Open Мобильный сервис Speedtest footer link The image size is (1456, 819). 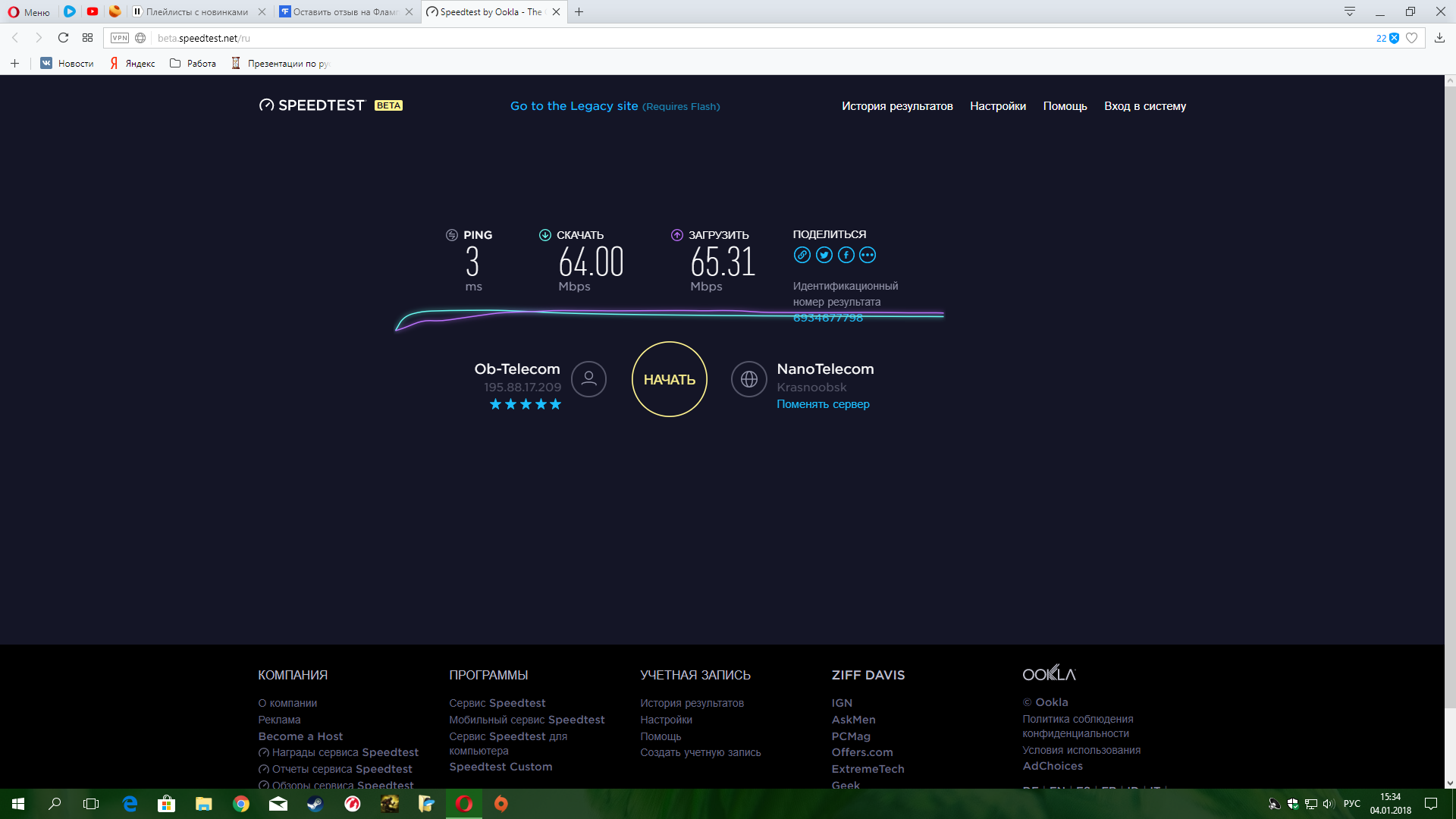pos(527,720)
